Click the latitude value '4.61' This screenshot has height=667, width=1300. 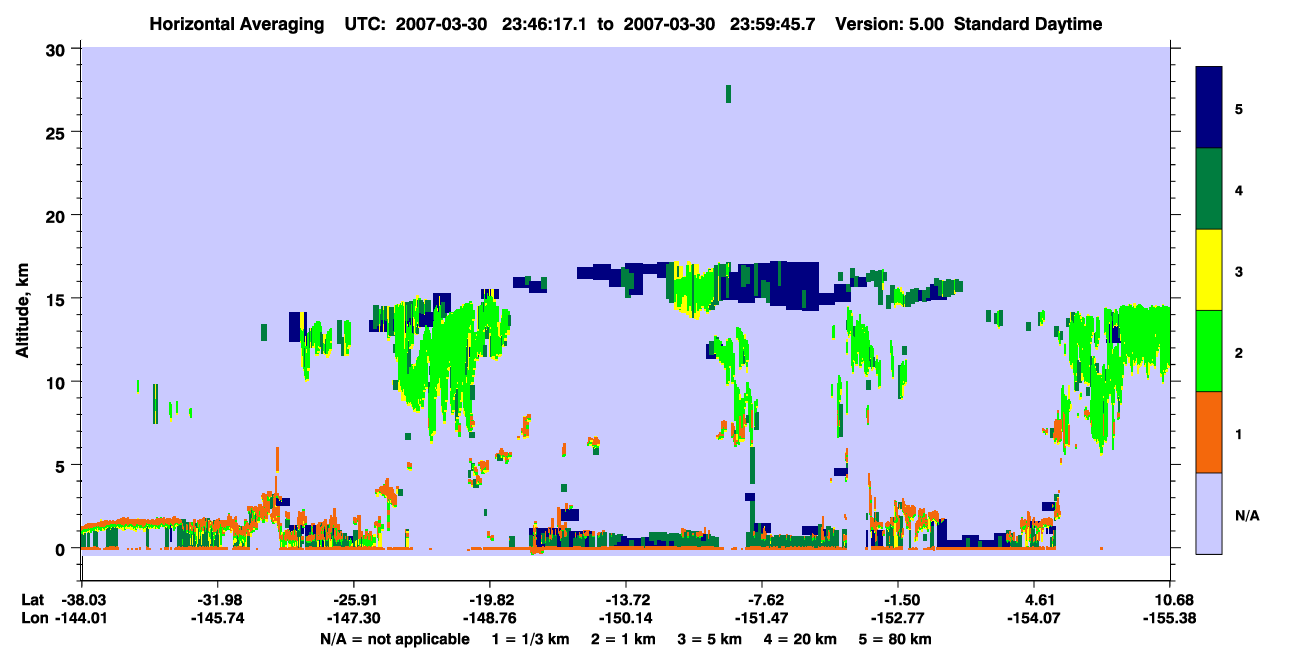(x=1034, y=600)
